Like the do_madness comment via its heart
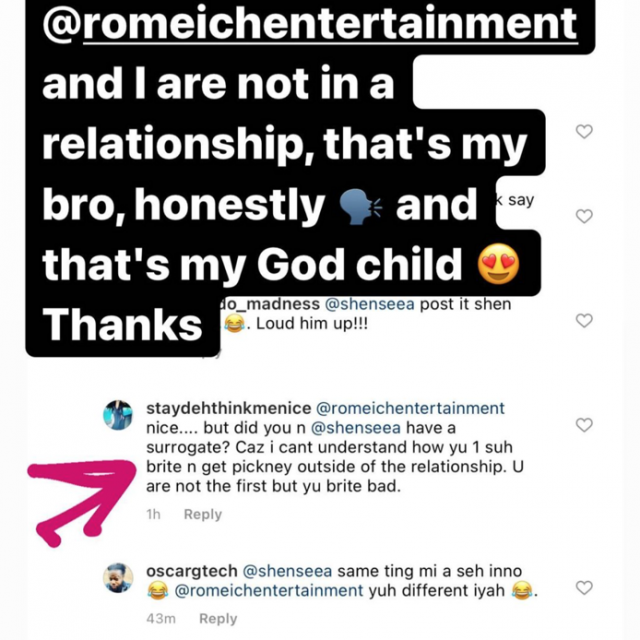This screenshot has width=640, height=640. [585, 321]
